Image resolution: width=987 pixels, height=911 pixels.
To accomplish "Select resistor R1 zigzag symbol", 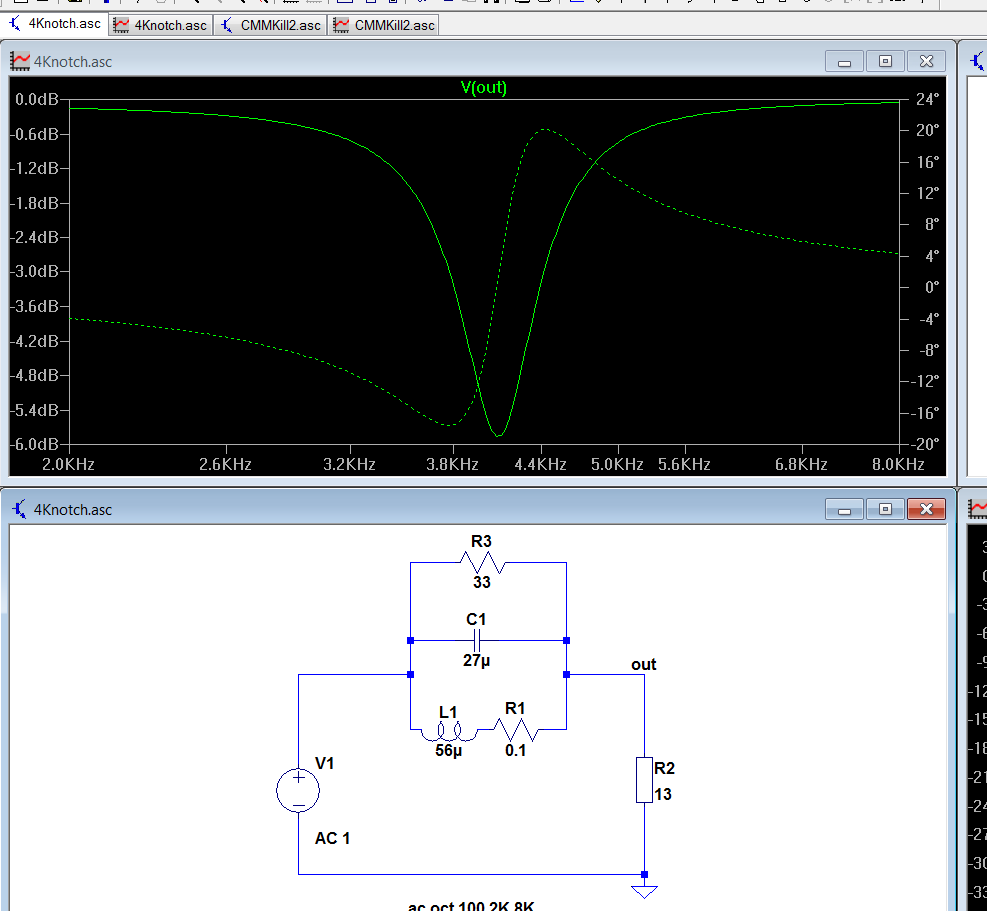I will (516, 730).
